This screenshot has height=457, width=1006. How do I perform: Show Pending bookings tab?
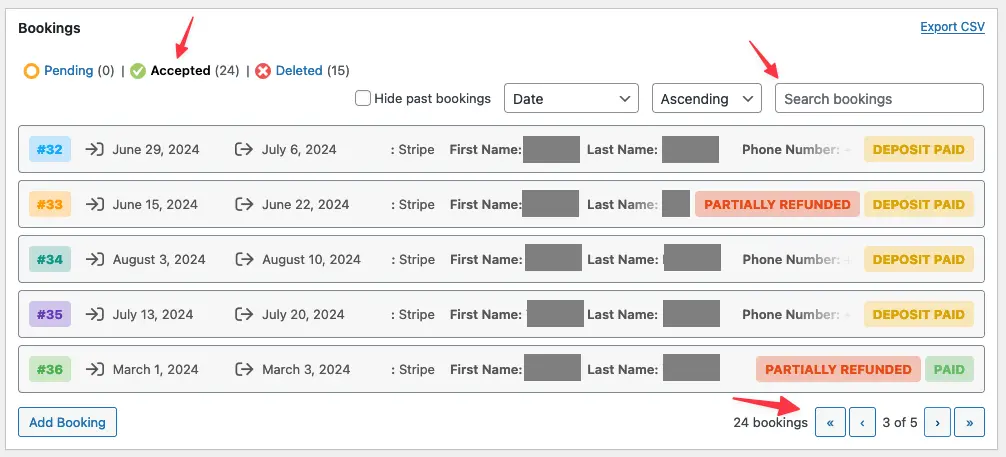point(67,71)
